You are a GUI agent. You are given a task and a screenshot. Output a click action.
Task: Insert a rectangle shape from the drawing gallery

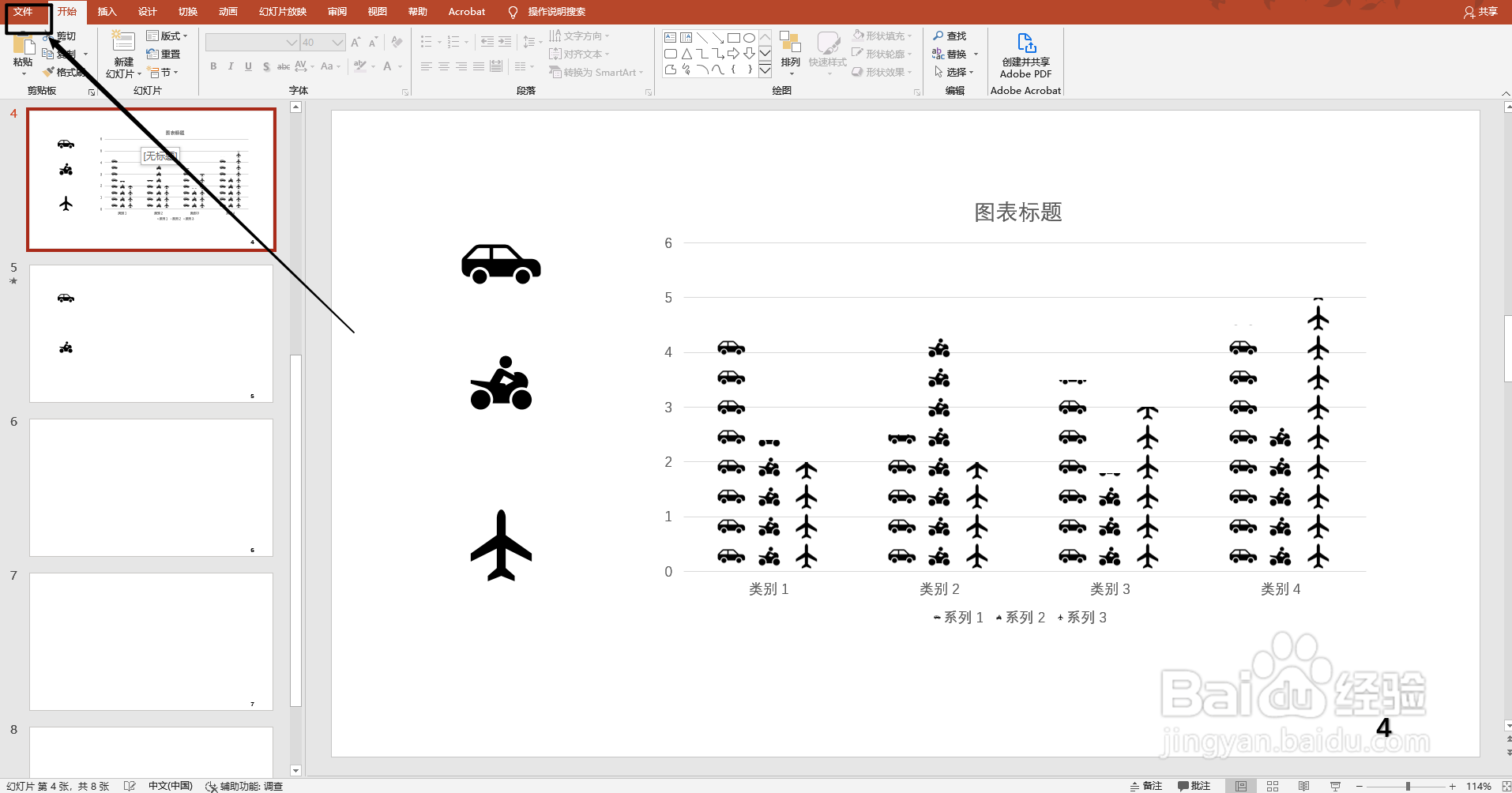pos(733,36)
